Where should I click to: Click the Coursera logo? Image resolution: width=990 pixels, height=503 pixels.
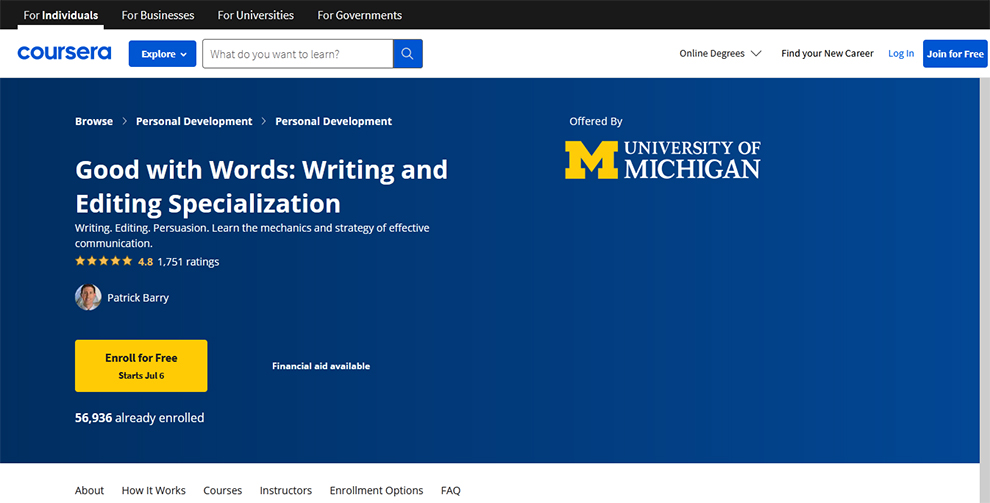pos(64,53)
